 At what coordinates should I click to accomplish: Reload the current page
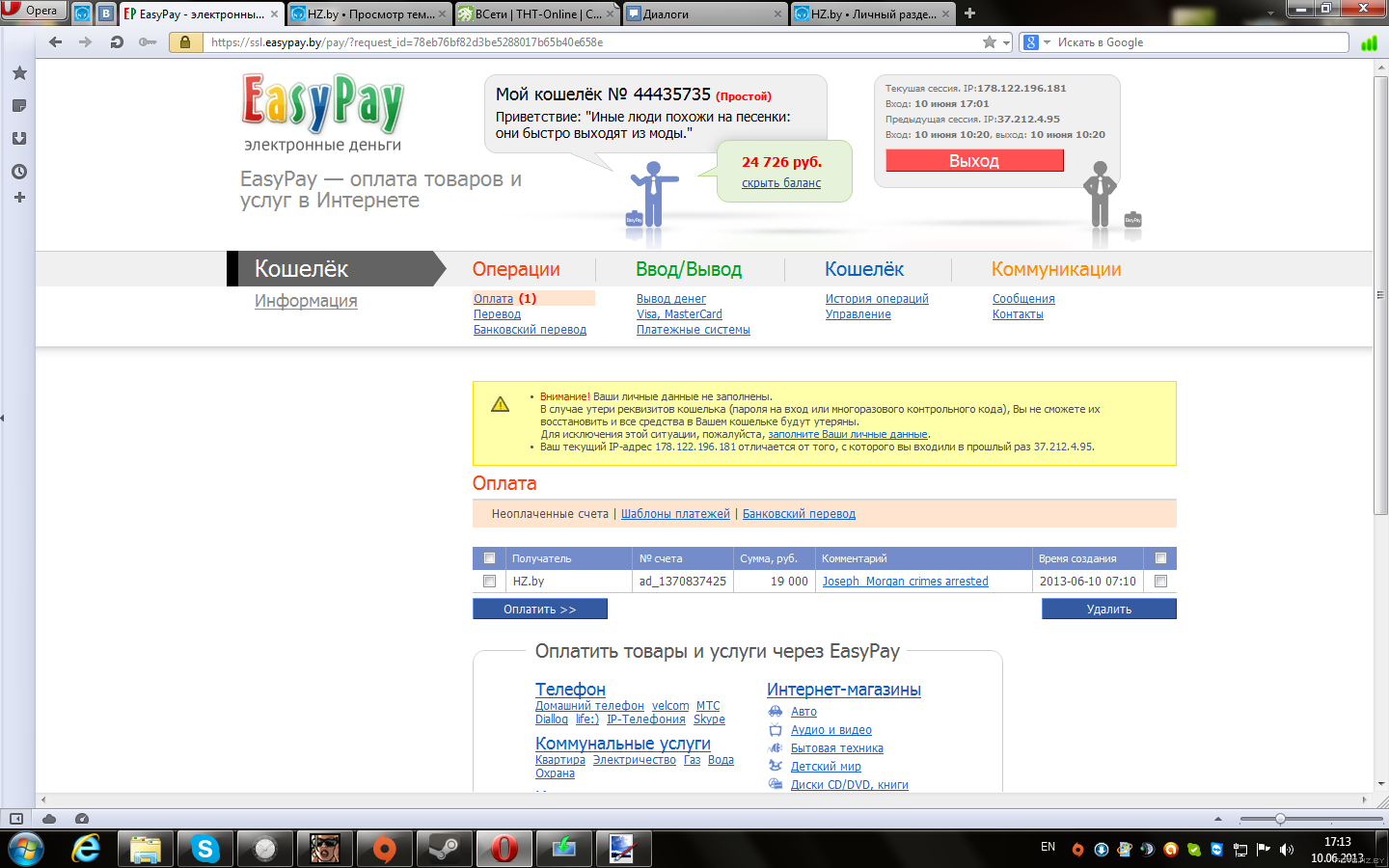(117, 42)
